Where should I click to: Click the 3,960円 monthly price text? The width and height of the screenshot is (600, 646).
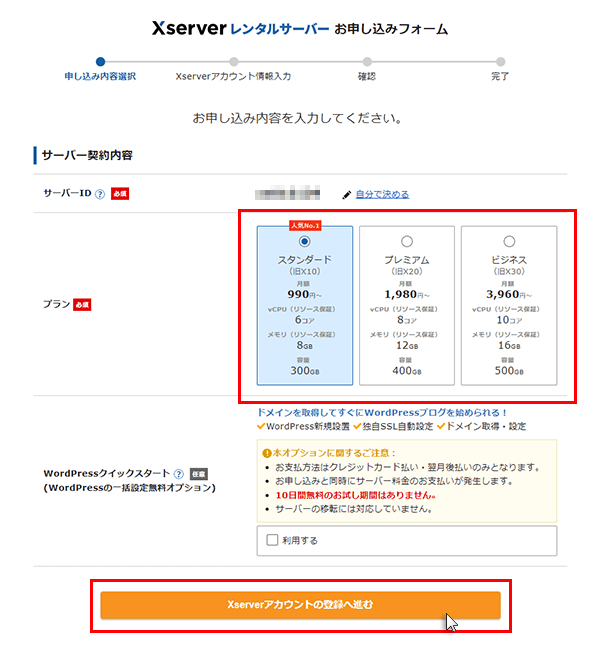click(509, 294)
